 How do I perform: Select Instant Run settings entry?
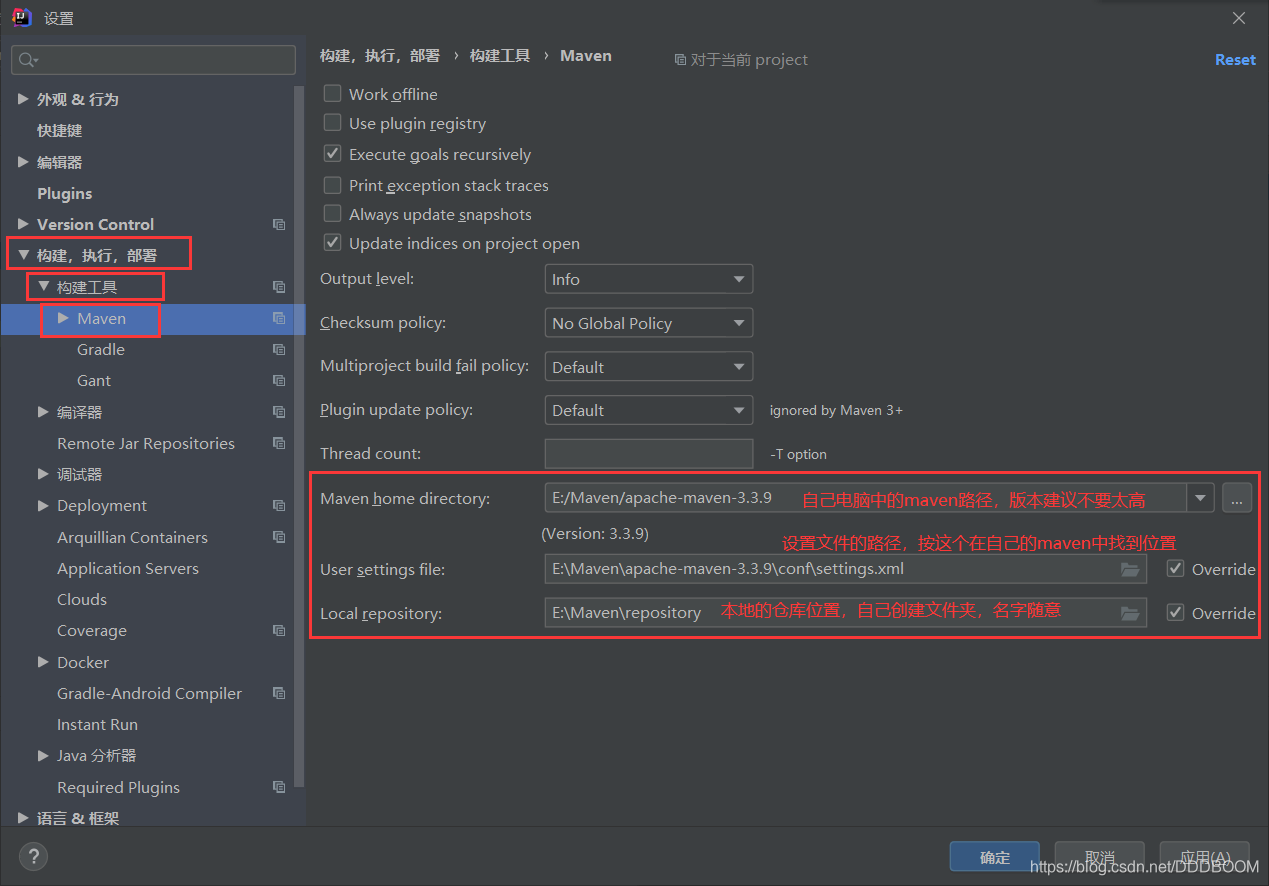click(98, 725)
